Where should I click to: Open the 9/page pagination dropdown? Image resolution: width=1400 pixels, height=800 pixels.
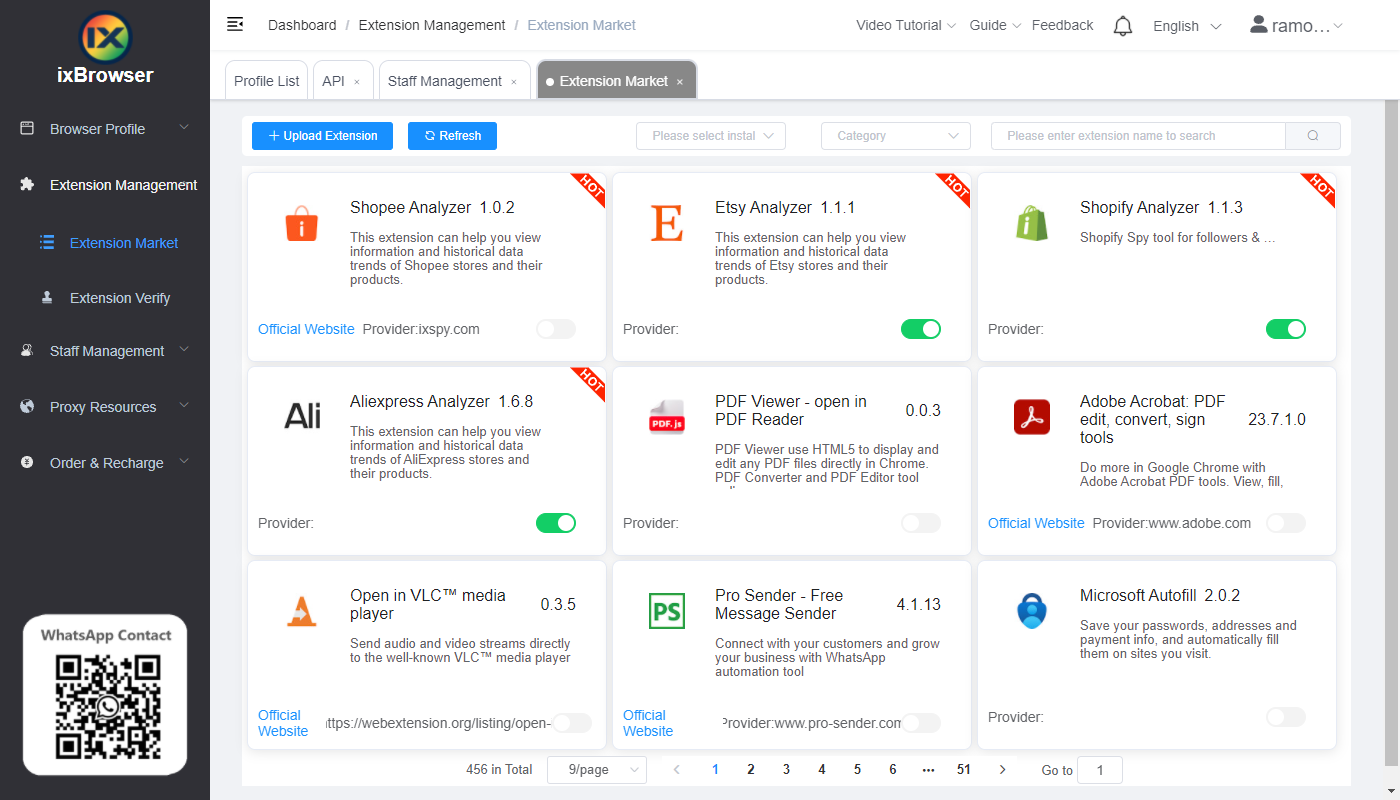[596, 769]
